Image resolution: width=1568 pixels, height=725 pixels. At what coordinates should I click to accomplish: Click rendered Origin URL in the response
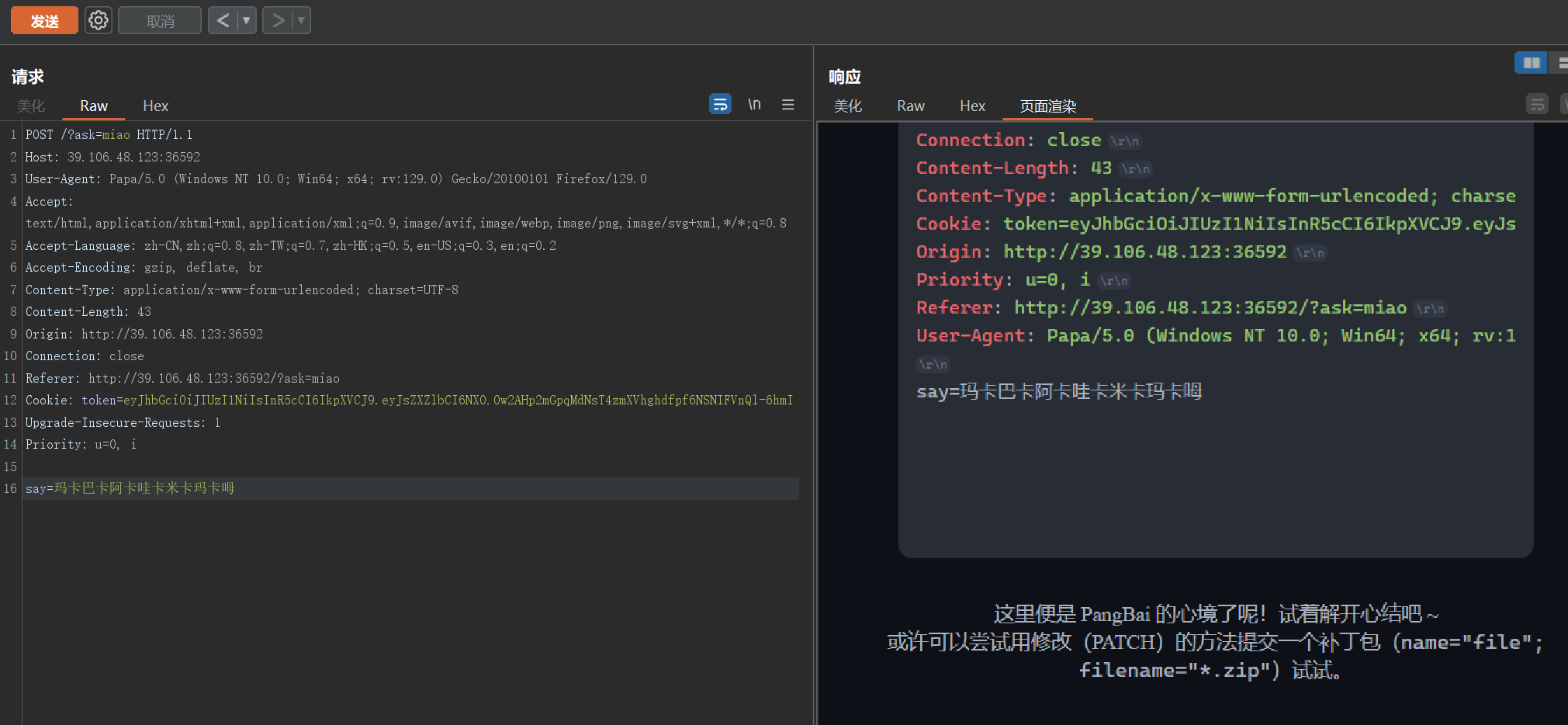point(1144,251)
